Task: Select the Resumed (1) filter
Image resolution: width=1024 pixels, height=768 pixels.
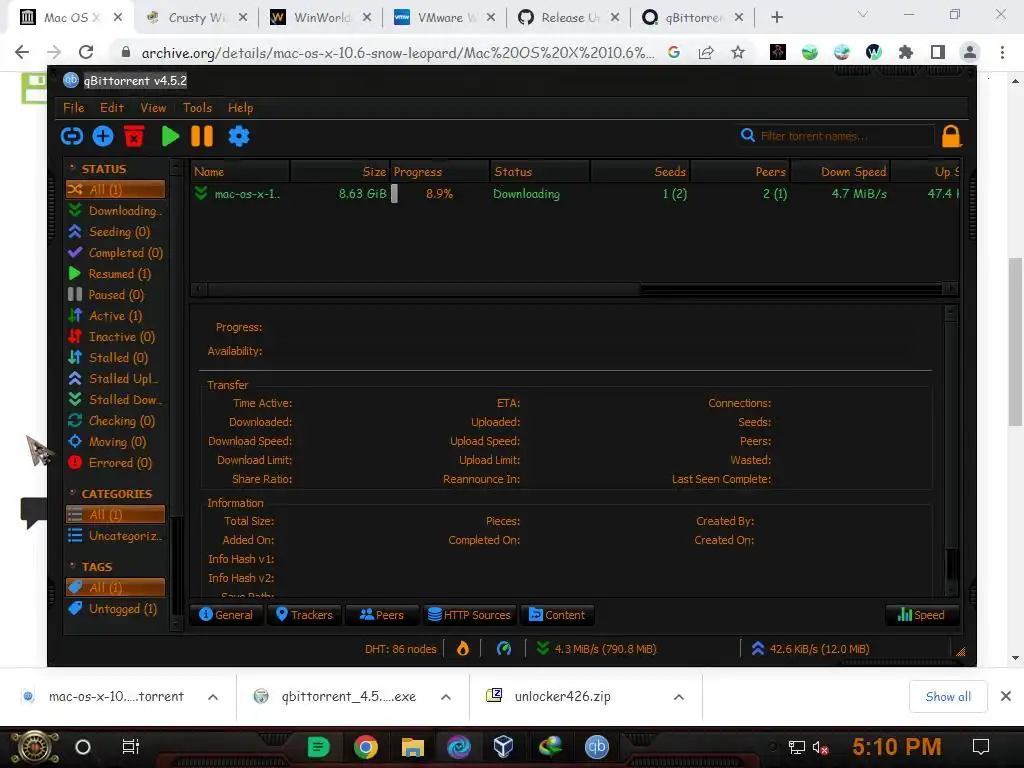Action: click(116, 274)
